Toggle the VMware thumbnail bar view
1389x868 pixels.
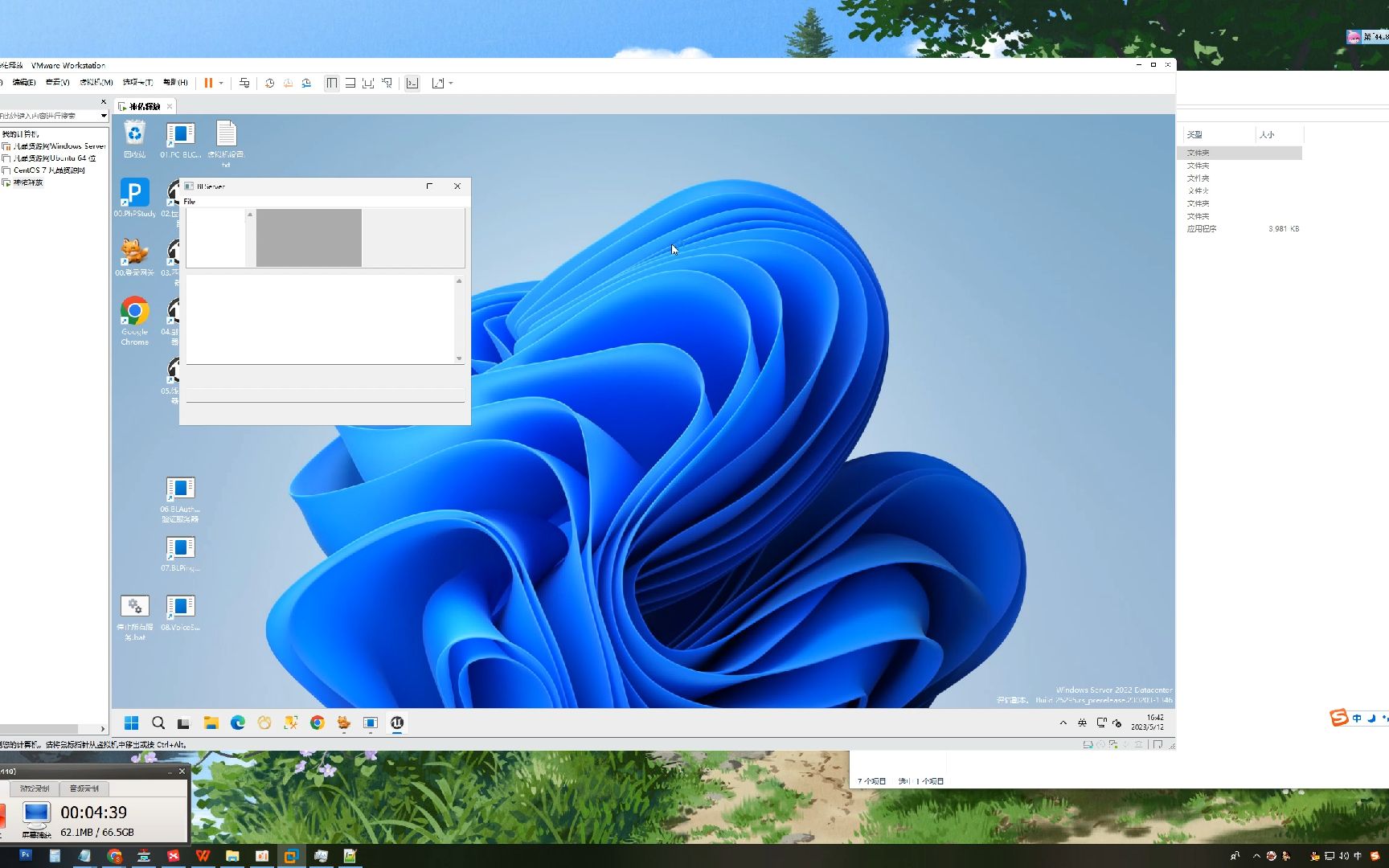pos(350,83)
